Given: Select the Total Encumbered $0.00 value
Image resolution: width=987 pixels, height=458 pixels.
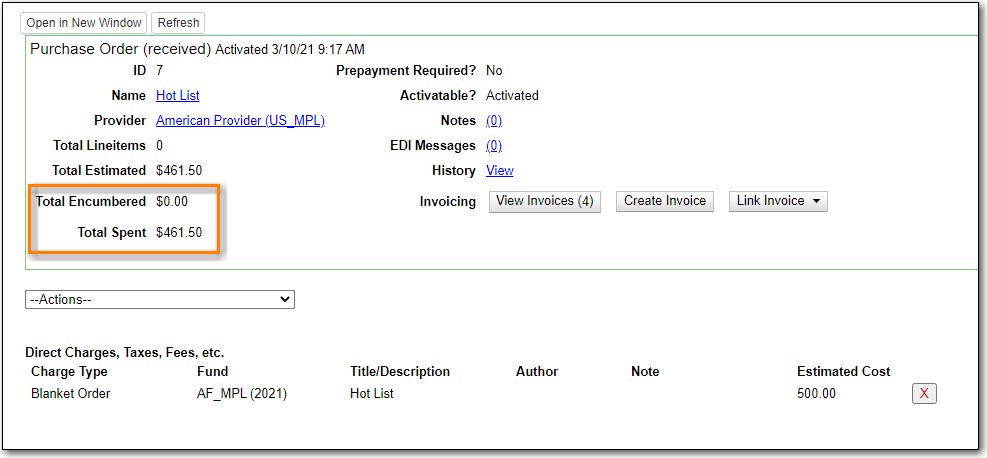Looking at the screenshot, I should [x=171, y=202].
